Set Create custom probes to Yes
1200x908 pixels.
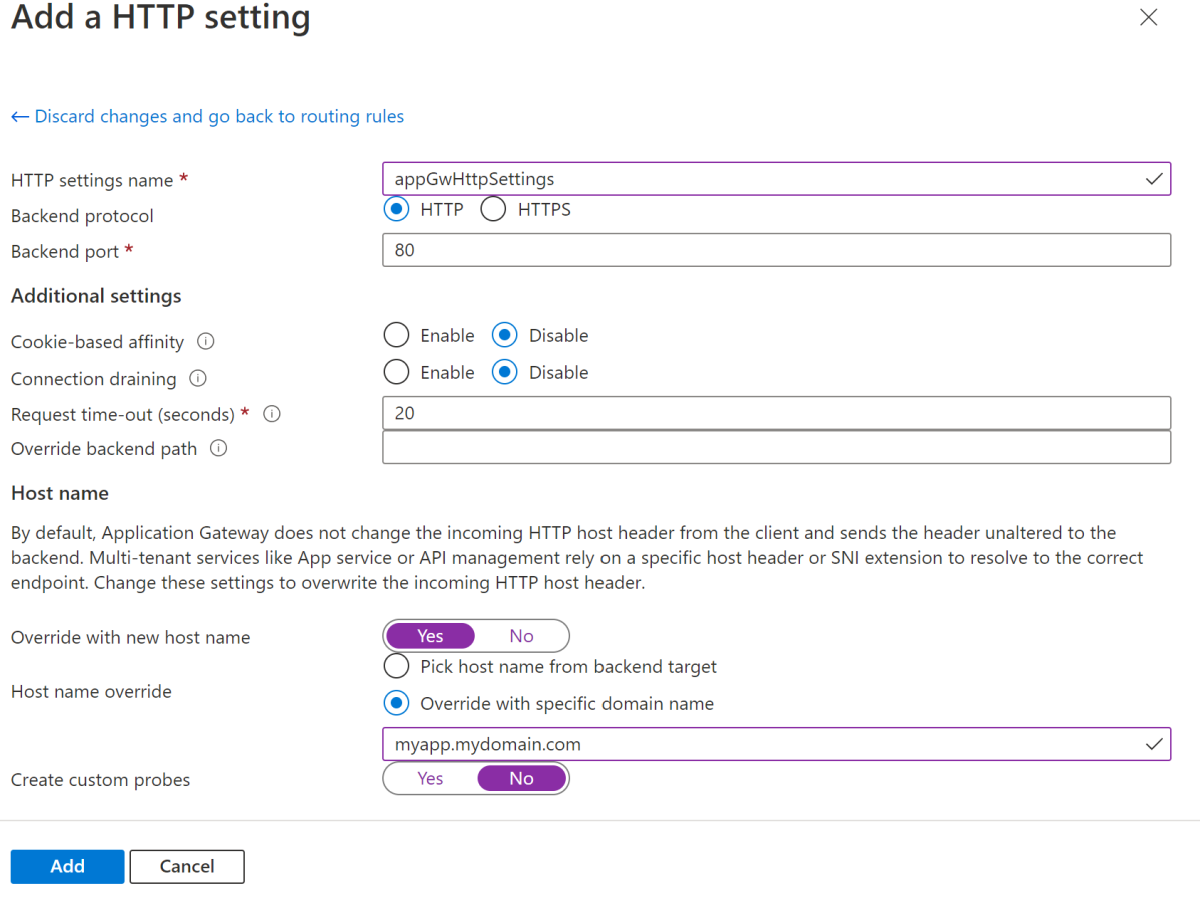[x=430, y=778]
